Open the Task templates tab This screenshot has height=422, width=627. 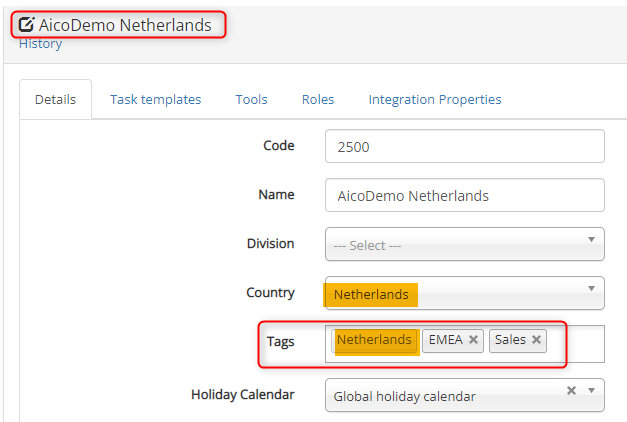click(x=155, y=100)
